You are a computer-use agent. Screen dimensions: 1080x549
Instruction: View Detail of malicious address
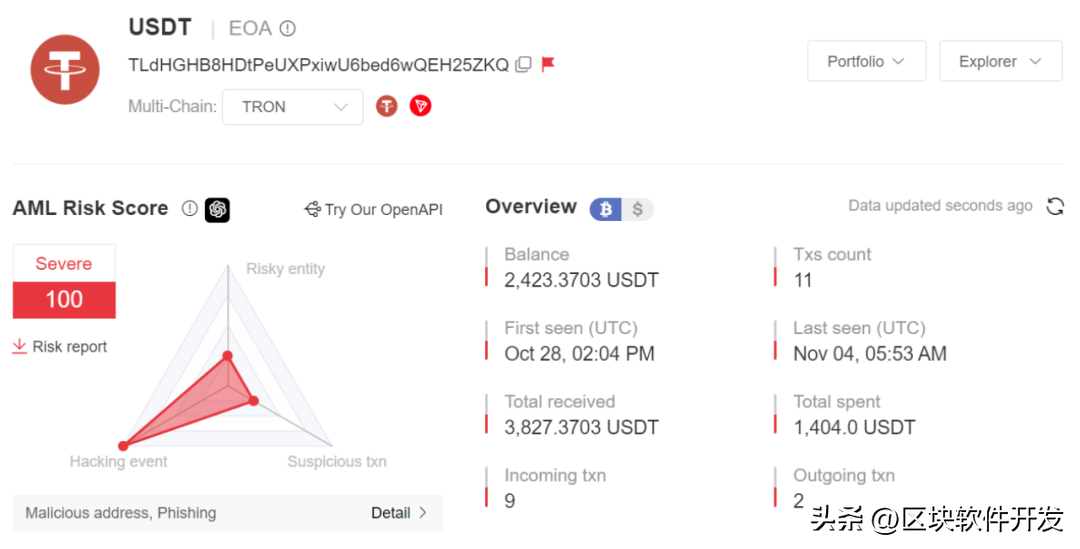click(x=399, y=513)
